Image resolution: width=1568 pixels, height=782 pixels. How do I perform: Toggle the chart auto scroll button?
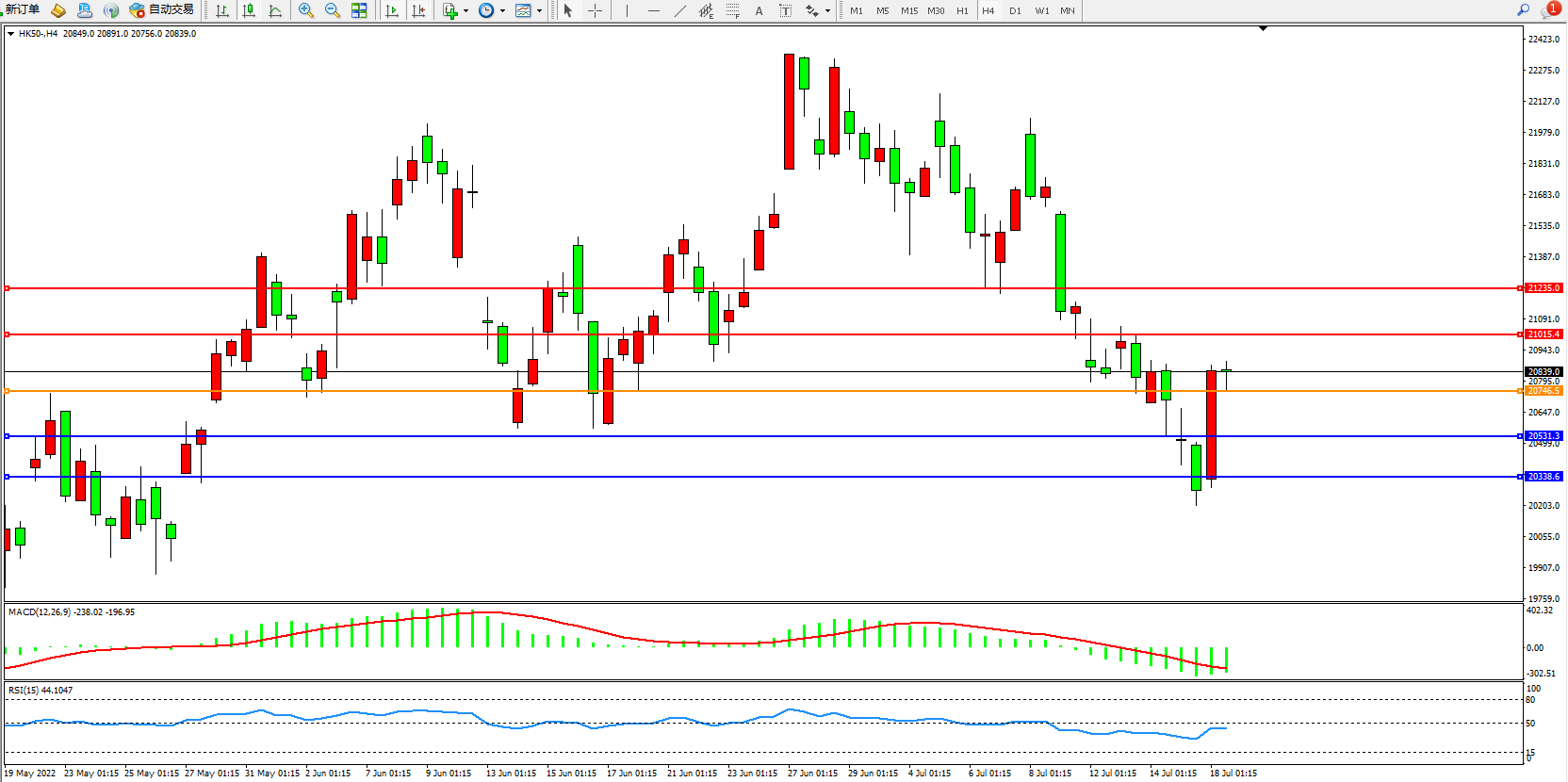pos(392,10)
